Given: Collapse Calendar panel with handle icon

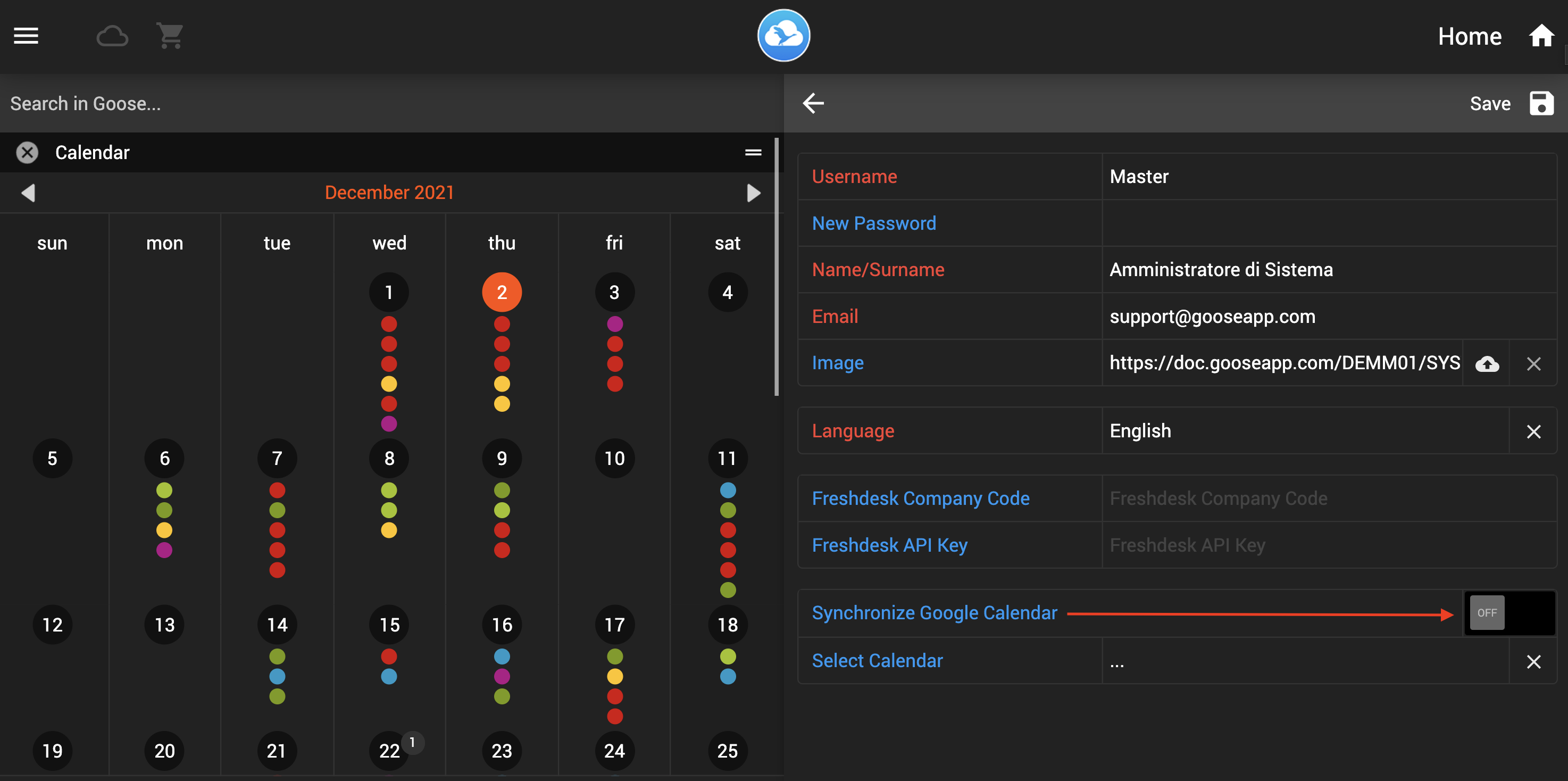Looking at the screenshot, I should pyautogui.click(x=753, y=152).
